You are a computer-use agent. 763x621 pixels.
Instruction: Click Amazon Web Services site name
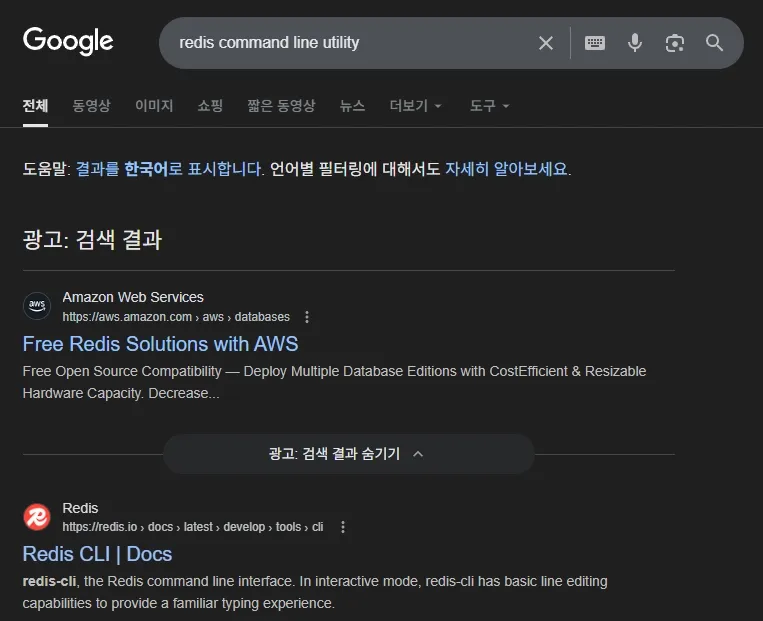point(133,297)
